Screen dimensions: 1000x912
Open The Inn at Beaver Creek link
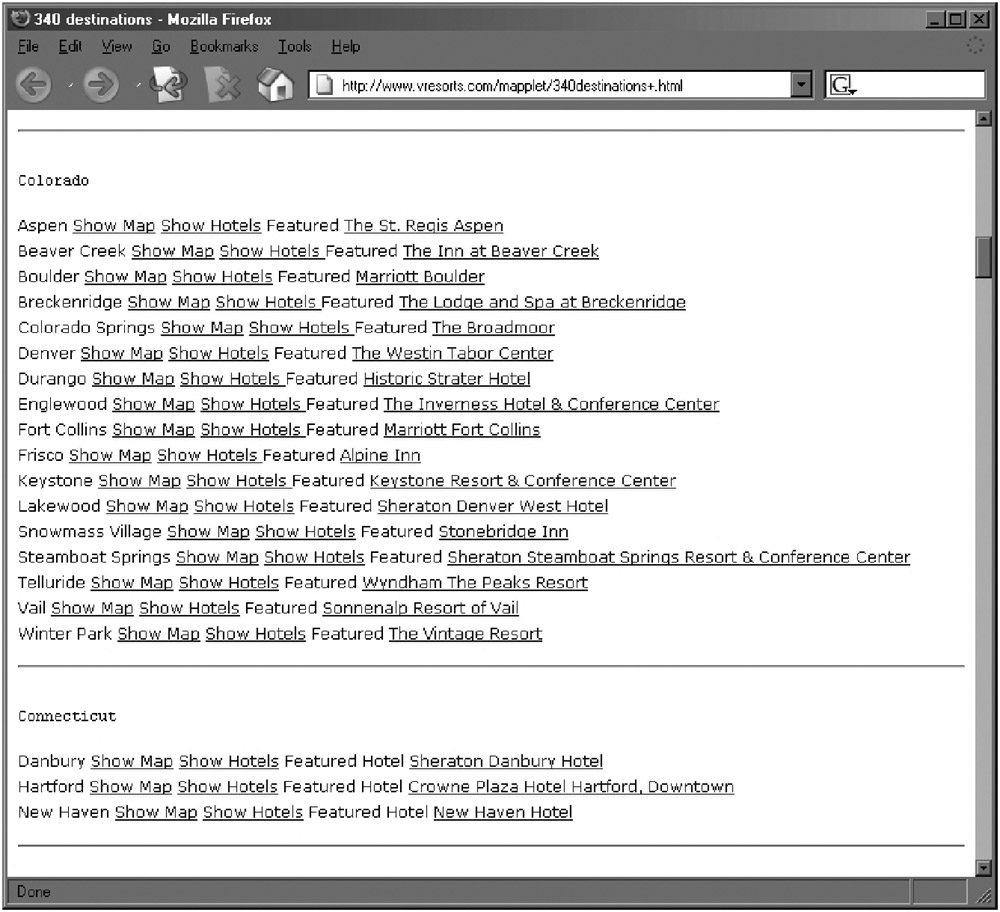click(x=501, y=251)
